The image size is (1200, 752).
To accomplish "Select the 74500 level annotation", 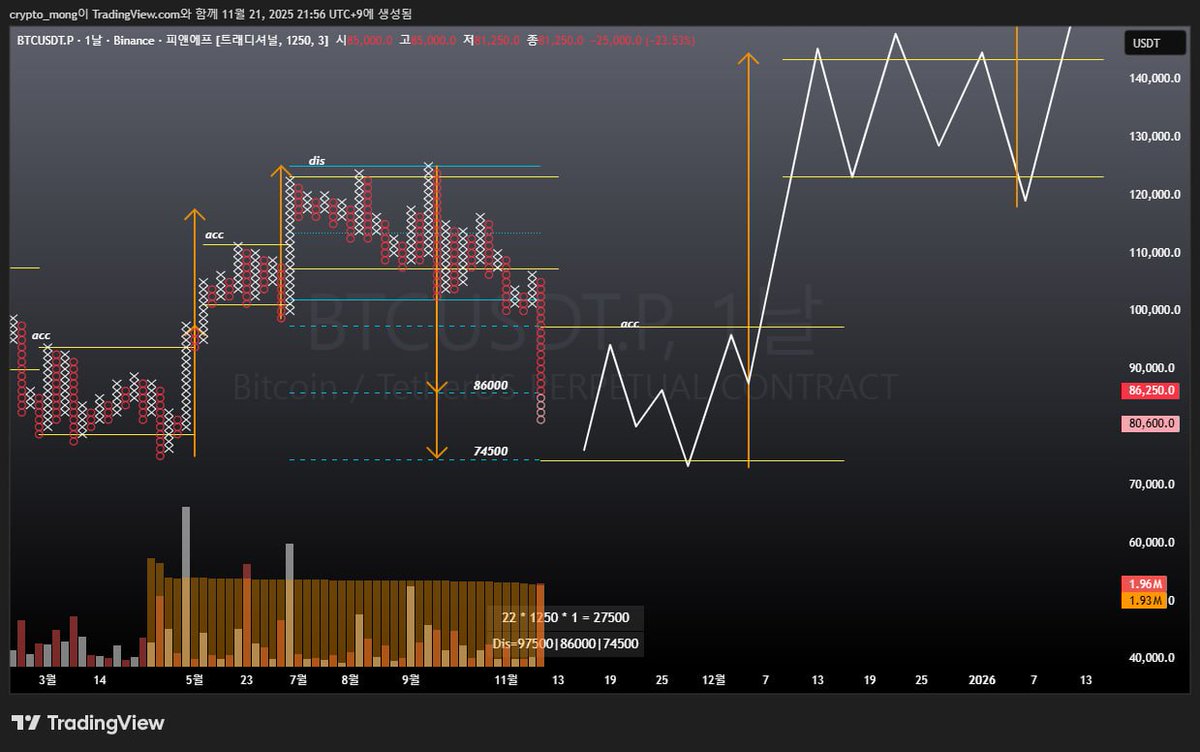I will tap(490, 451).
